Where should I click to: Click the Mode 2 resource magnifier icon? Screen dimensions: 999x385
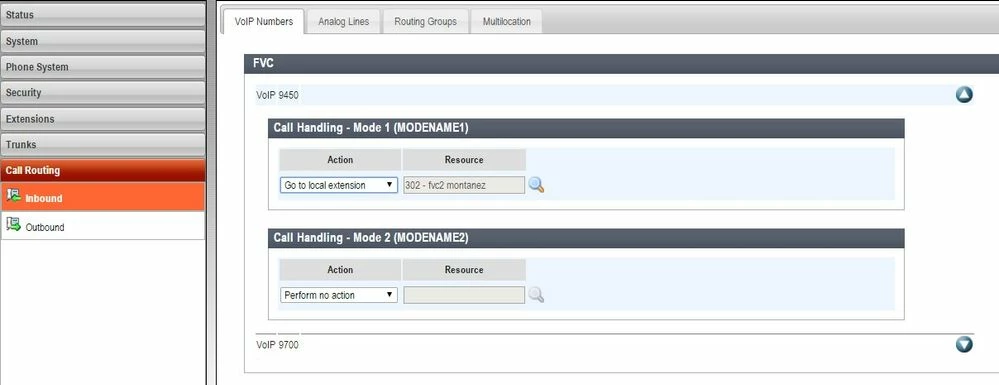536,295
